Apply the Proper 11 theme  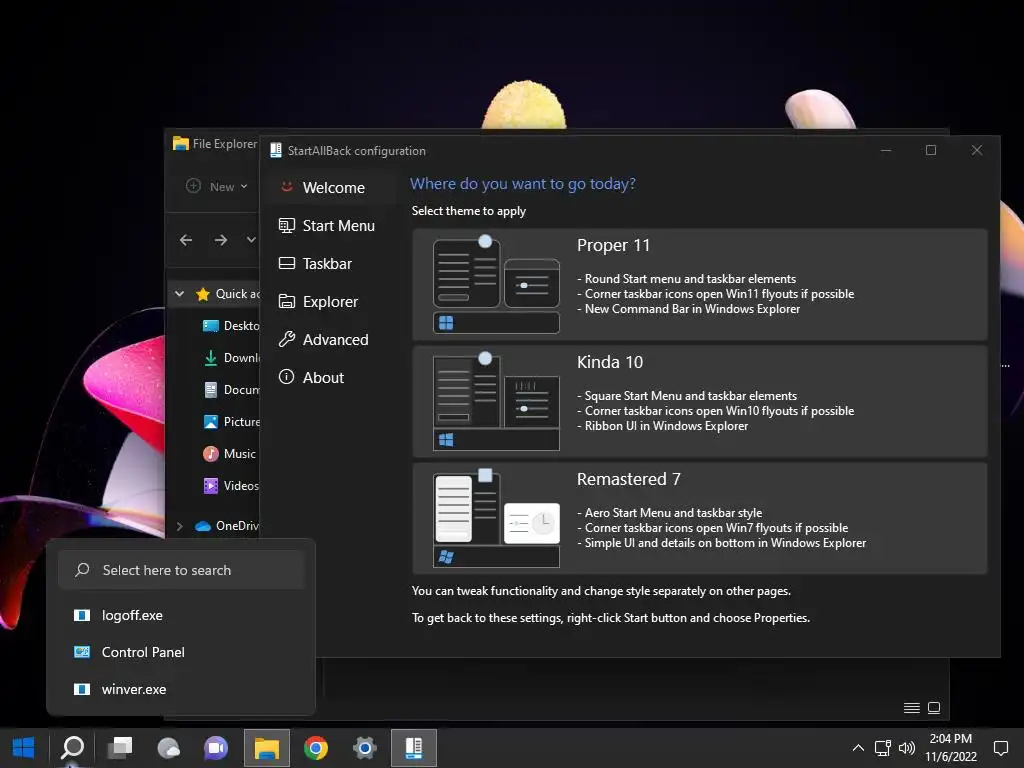[x=699, y=284]
